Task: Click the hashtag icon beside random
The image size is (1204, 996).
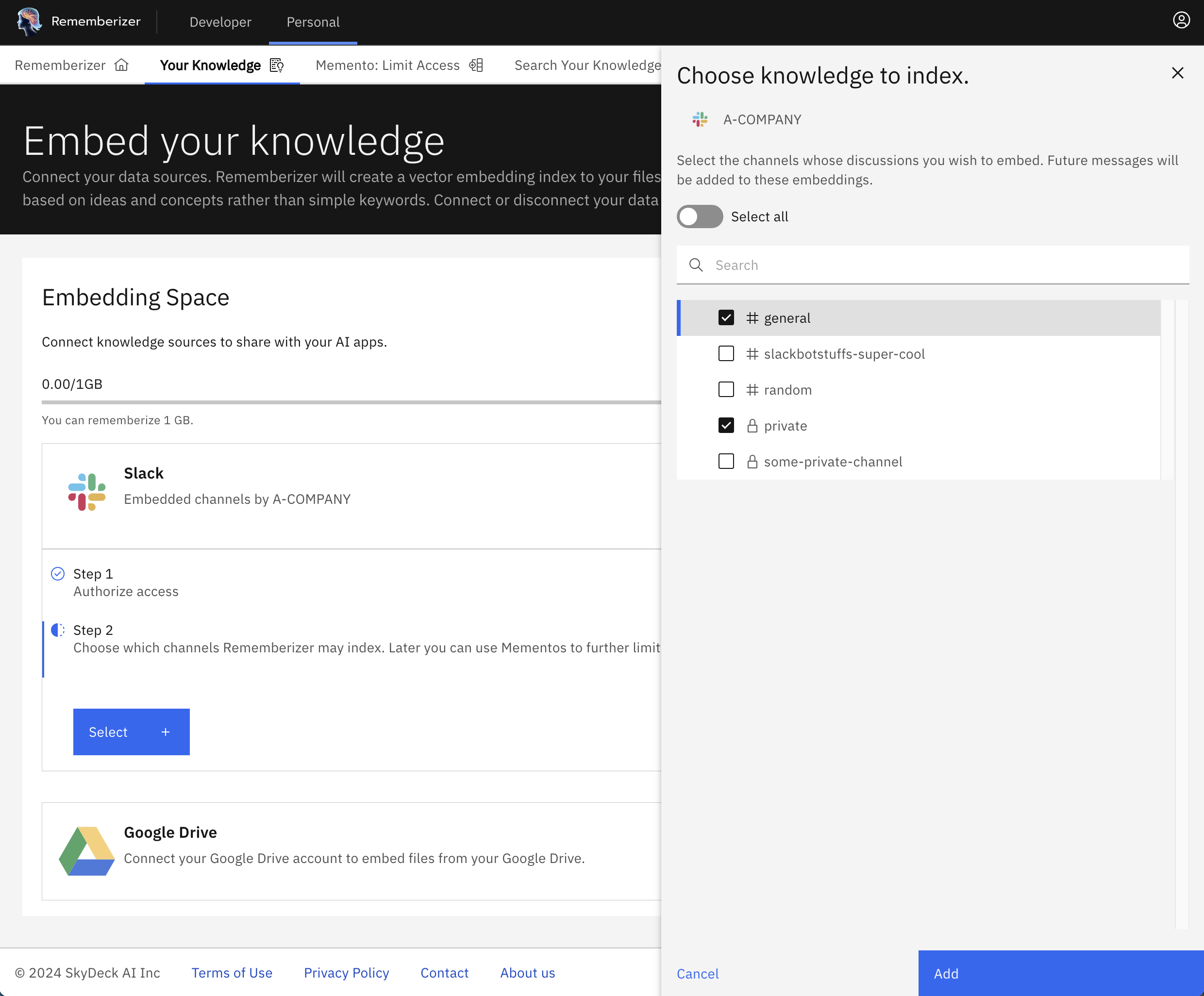Action: (x=752, y=390)
